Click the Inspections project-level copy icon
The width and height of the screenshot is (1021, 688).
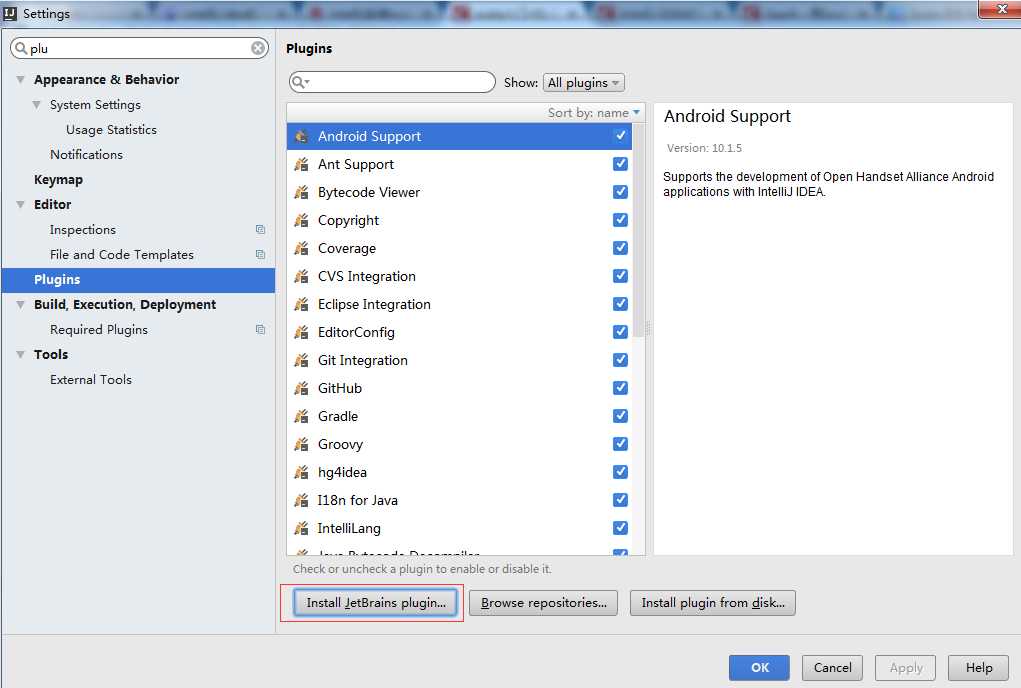coord(260,229)
